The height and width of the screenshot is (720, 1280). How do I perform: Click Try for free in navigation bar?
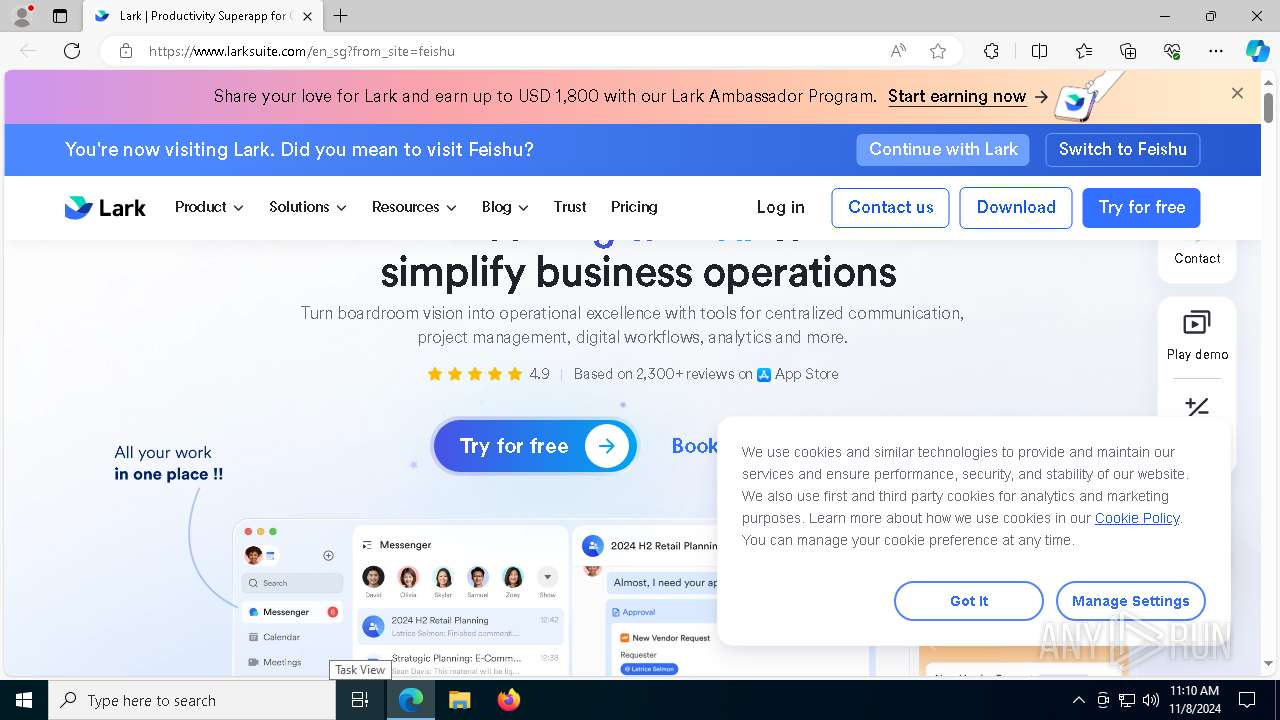click(x=1141, y=207)
